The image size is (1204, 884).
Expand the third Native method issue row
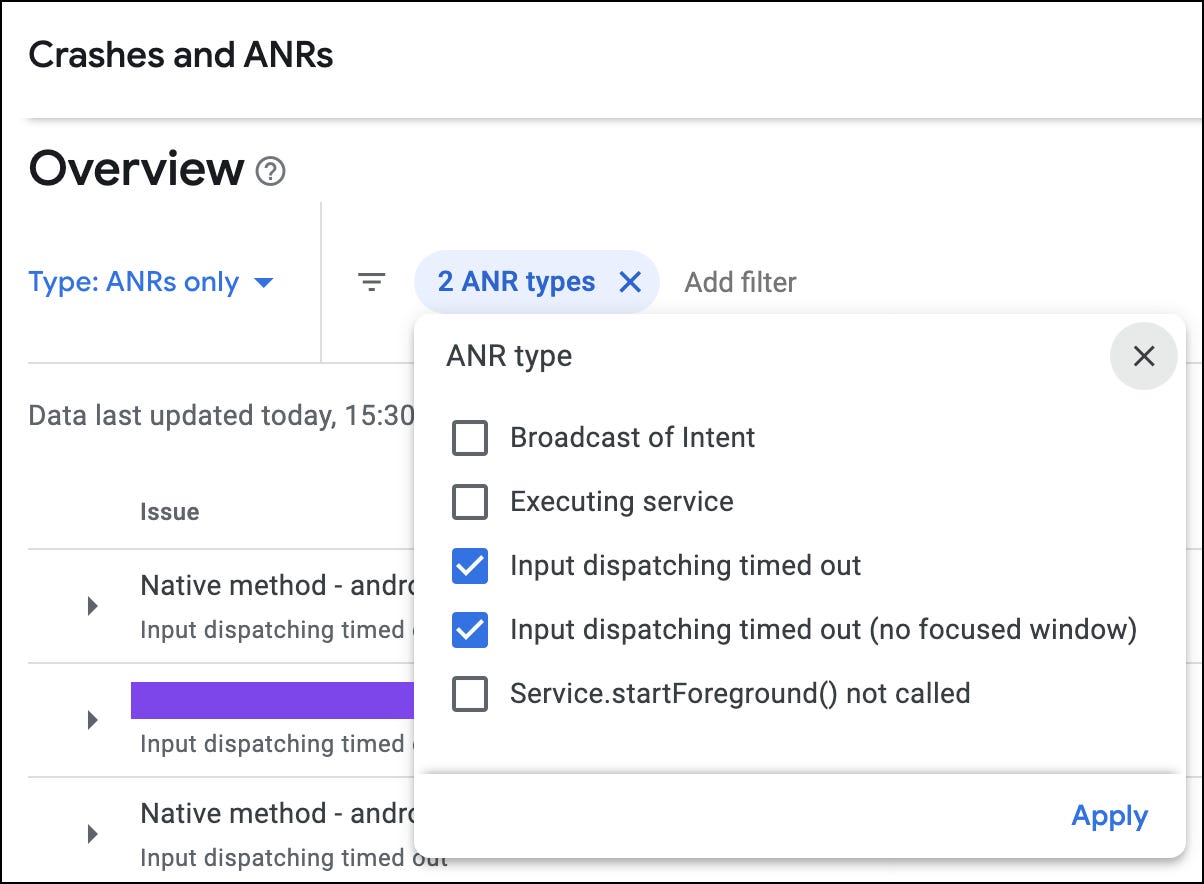coord(92,833)
